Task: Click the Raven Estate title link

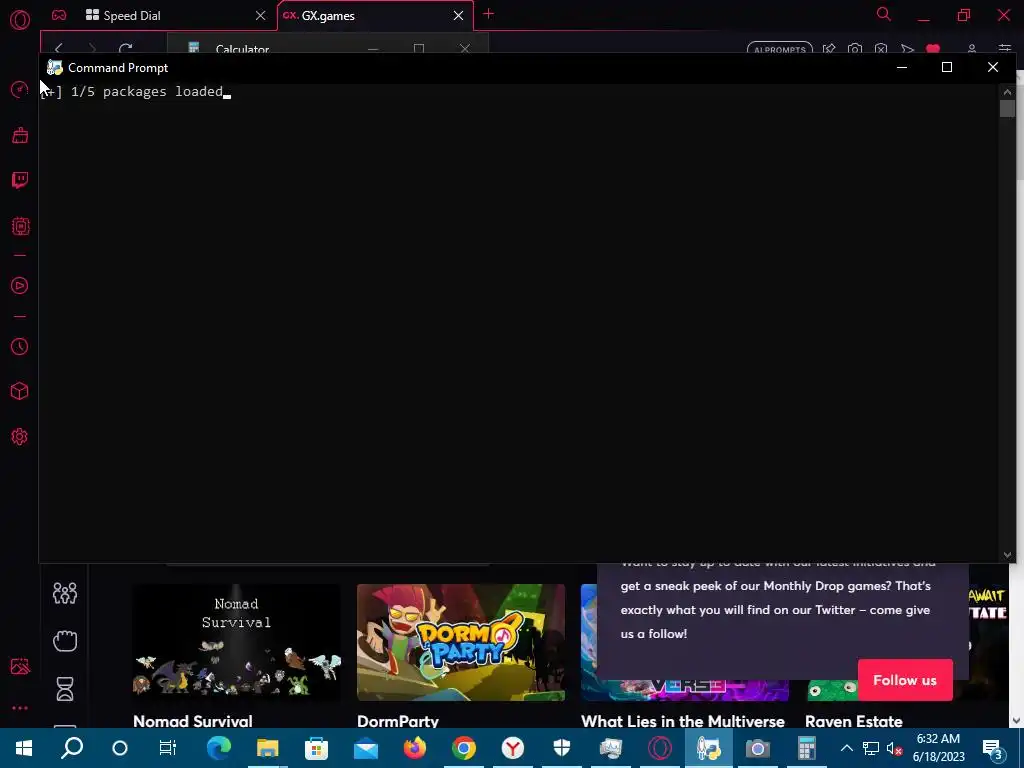Action: pyautogui.click(x=854, y=721)
